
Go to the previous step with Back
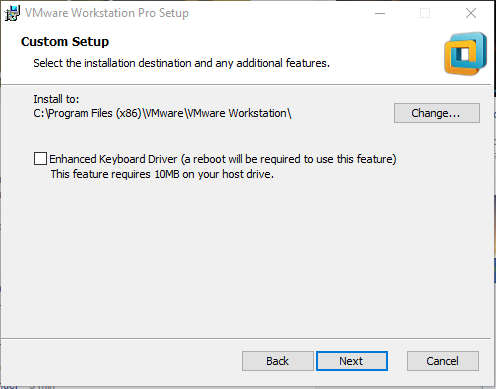(277, 361)
